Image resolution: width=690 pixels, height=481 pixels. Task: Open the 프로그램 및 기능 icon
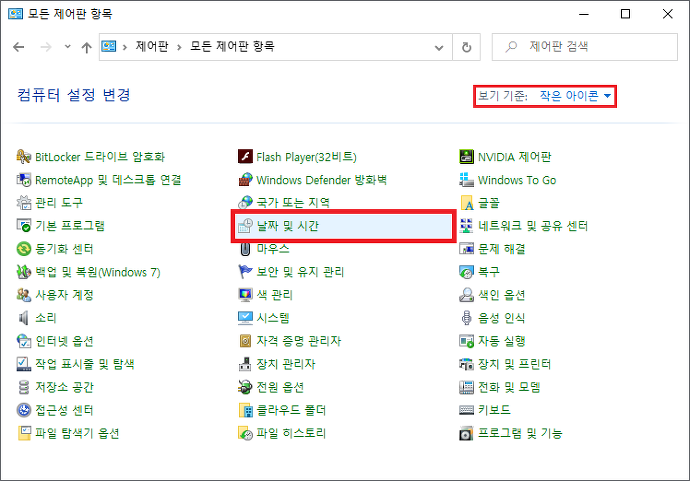466,433
